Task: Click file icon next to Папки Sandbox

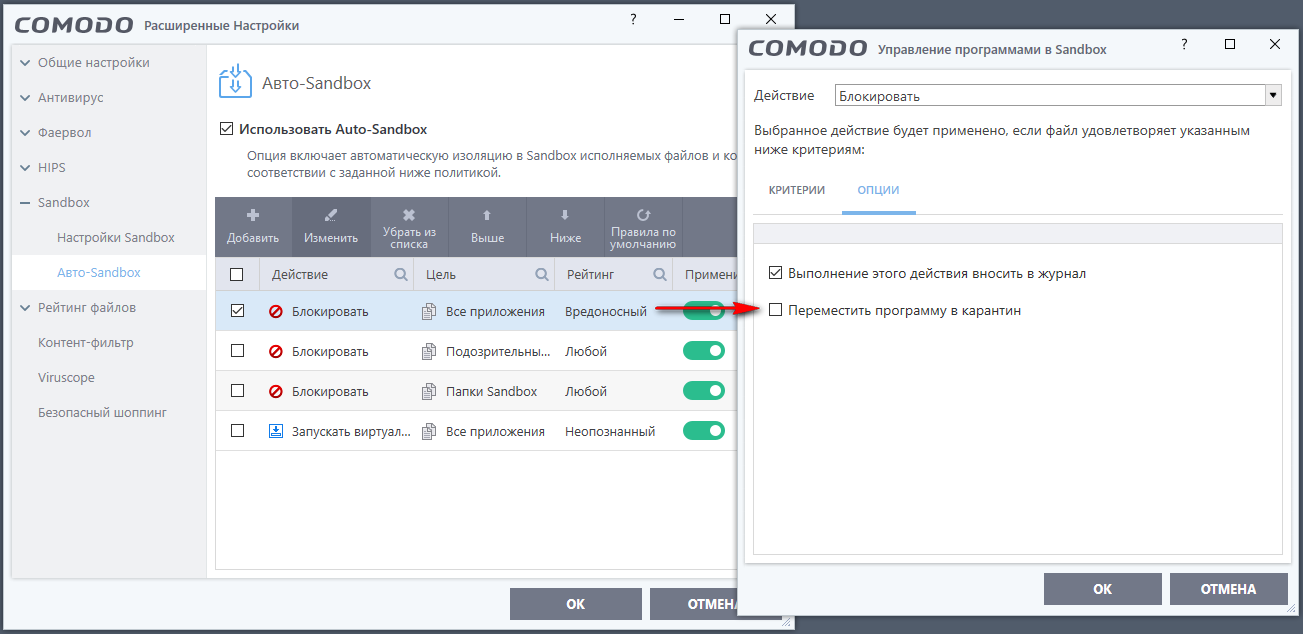Action: tap(429, 392)
